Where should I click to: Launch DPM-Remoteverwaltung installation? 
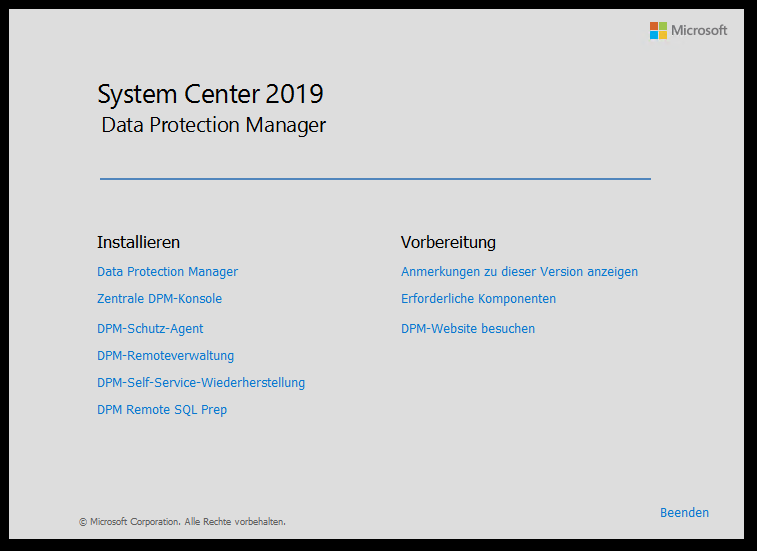point(165,356)
